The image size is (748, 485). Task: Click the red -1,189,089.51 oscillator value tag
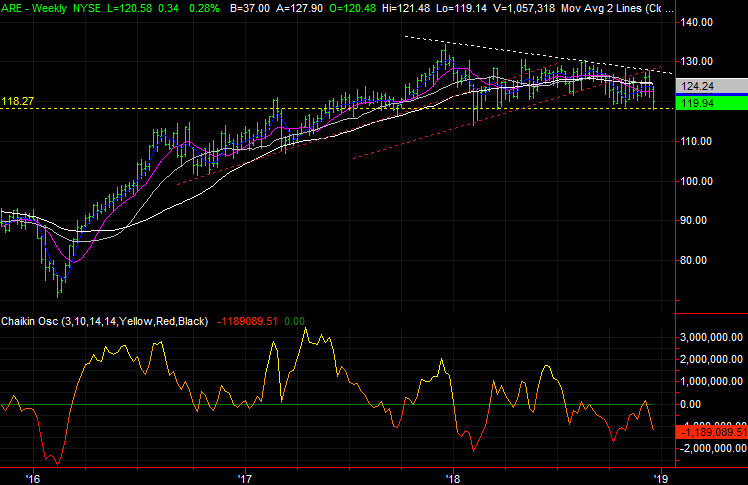(x=712, y=430)
